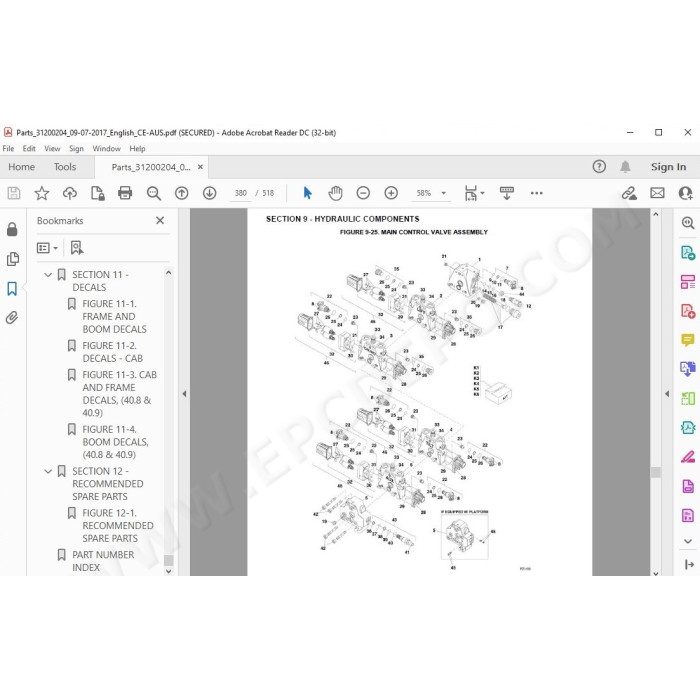Open more tools ellipsis

537,193
